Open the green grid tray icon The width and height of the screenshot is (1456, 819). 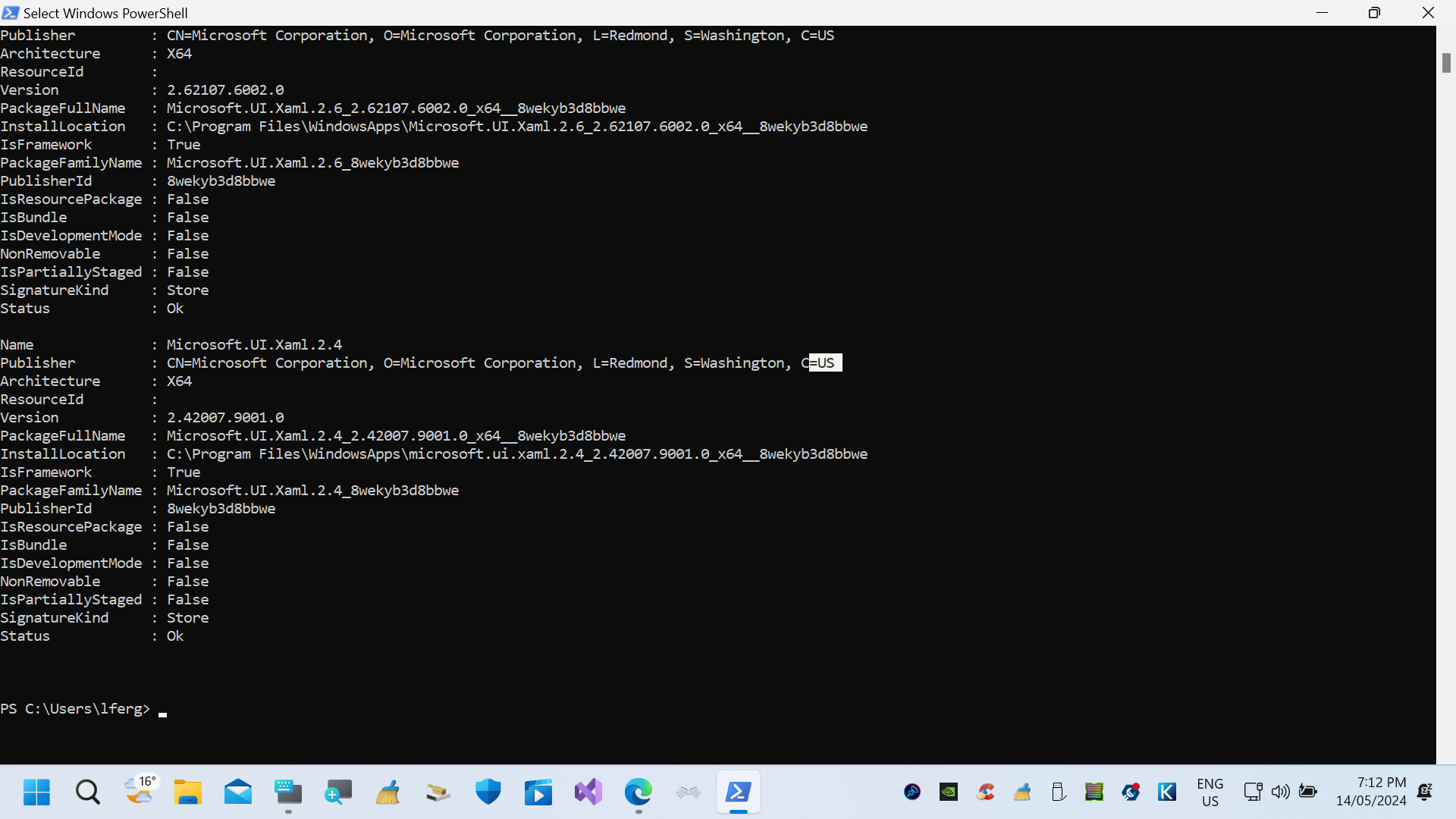coord(1094,792)
